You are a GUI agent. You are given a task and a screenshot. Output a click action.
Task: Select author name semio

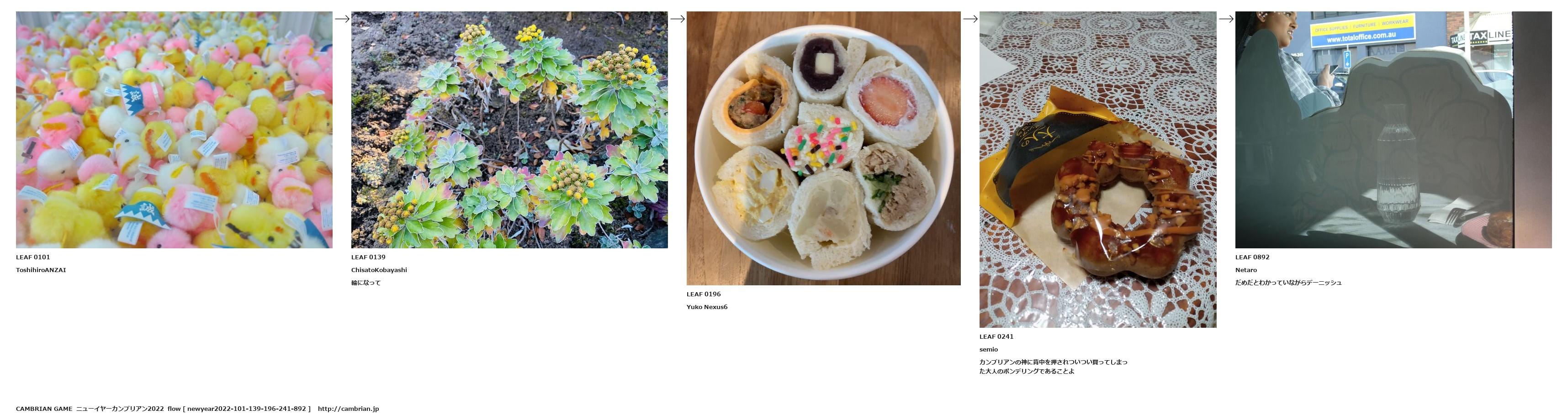(x=989, y=350)
